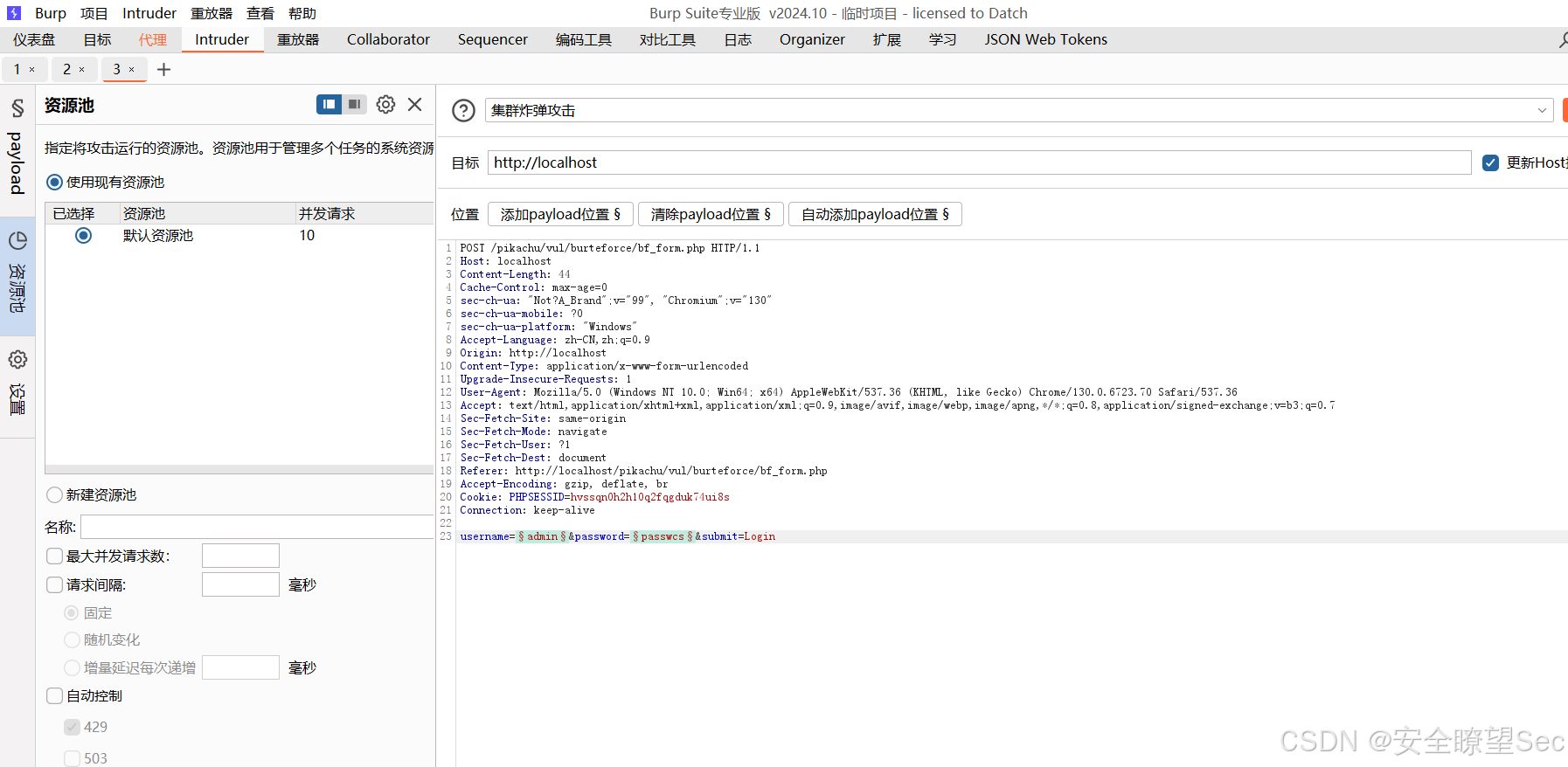Open the settings side panel gear icon
Image resolution: width=1568 pixels, height=767 pixels.
click(17, 360)
